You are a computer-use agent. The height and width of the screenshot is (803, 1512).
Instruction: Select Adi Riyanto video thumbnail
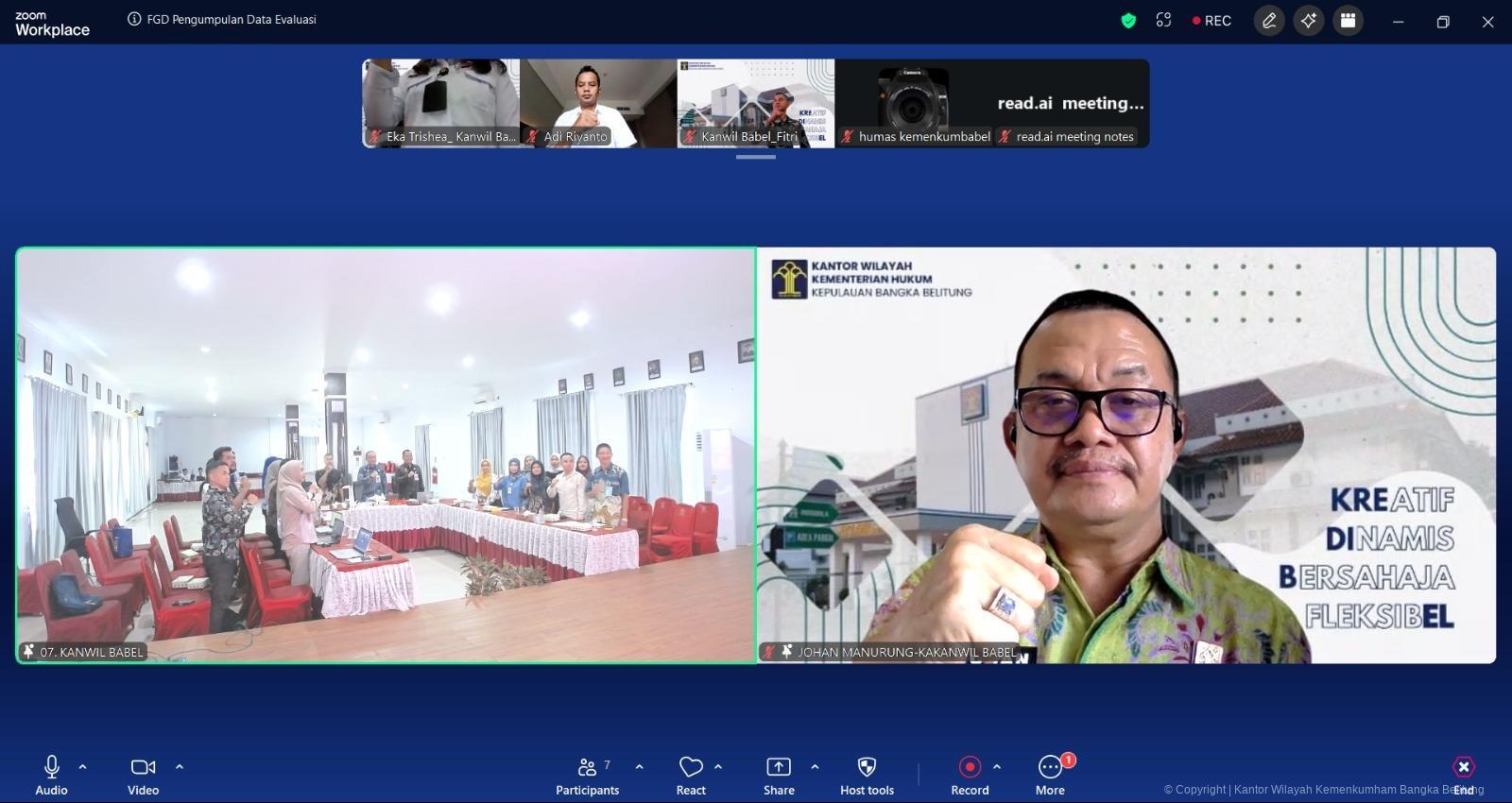click(x=598, y=103)
